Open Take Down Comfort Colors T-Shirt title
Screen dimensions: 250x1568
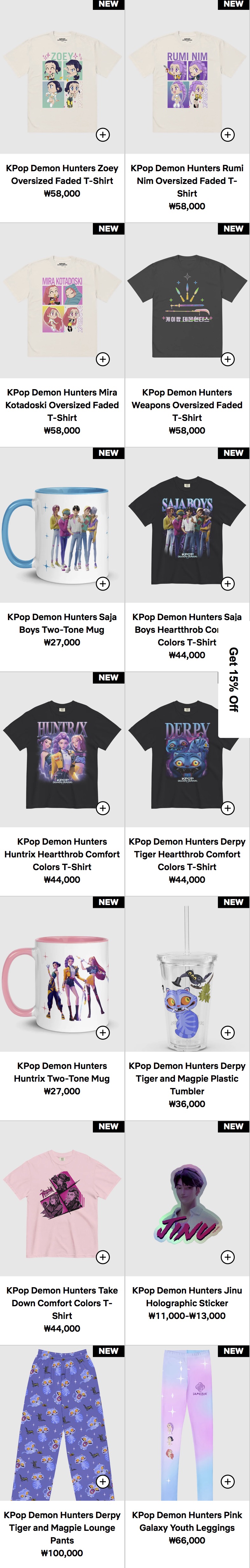62,1303
